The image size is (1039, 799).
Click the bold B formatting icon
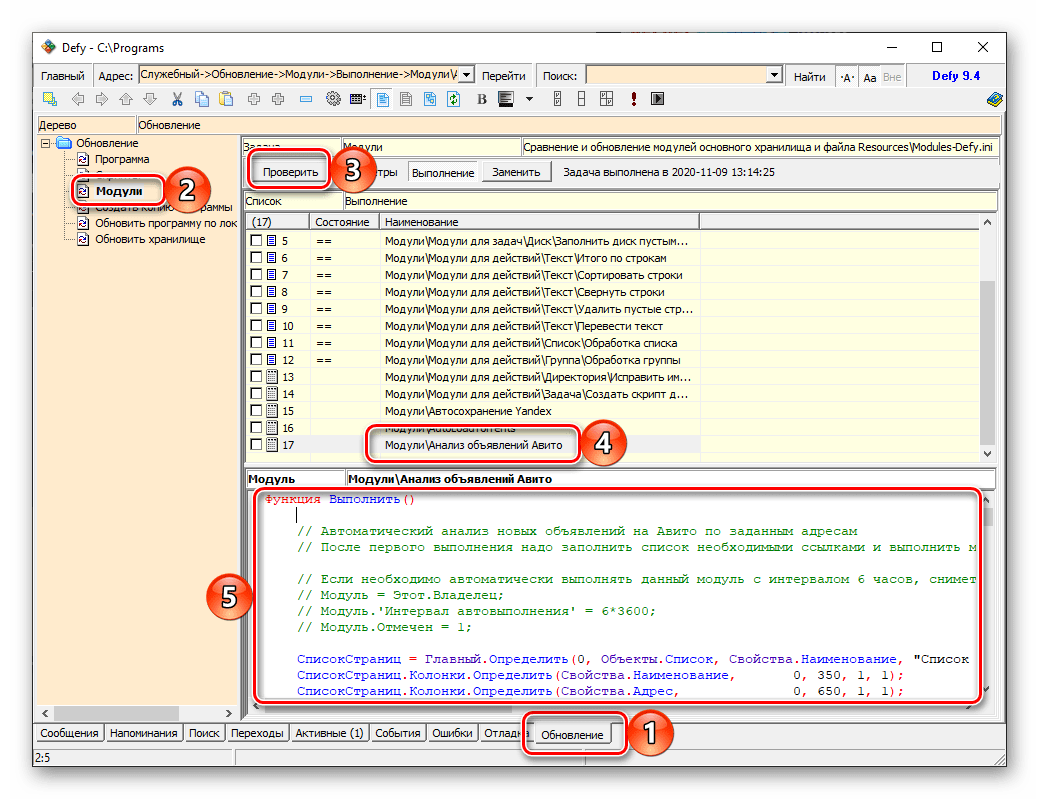481,99
